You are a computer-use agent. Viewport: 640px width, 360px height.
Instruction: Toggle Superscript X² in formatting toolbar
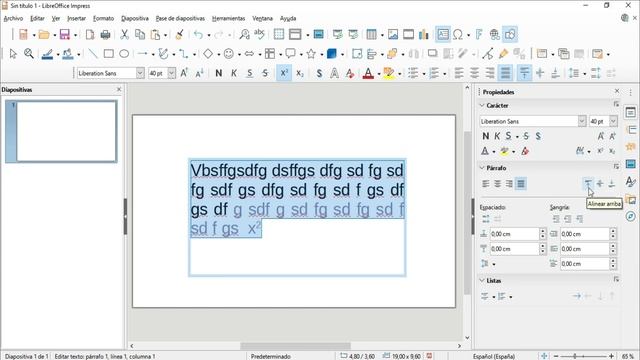tap(284, 73)
